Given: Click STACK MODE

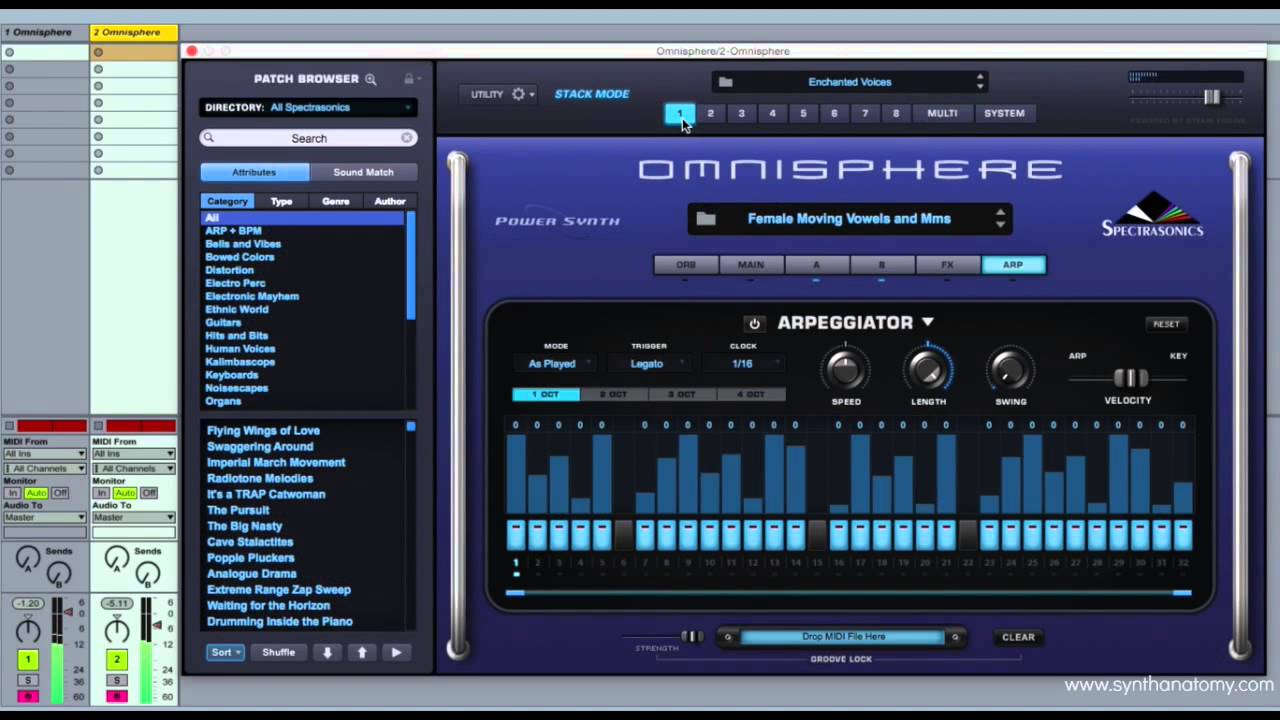Looking at the screenshot, I should click(x=592, y=94).
